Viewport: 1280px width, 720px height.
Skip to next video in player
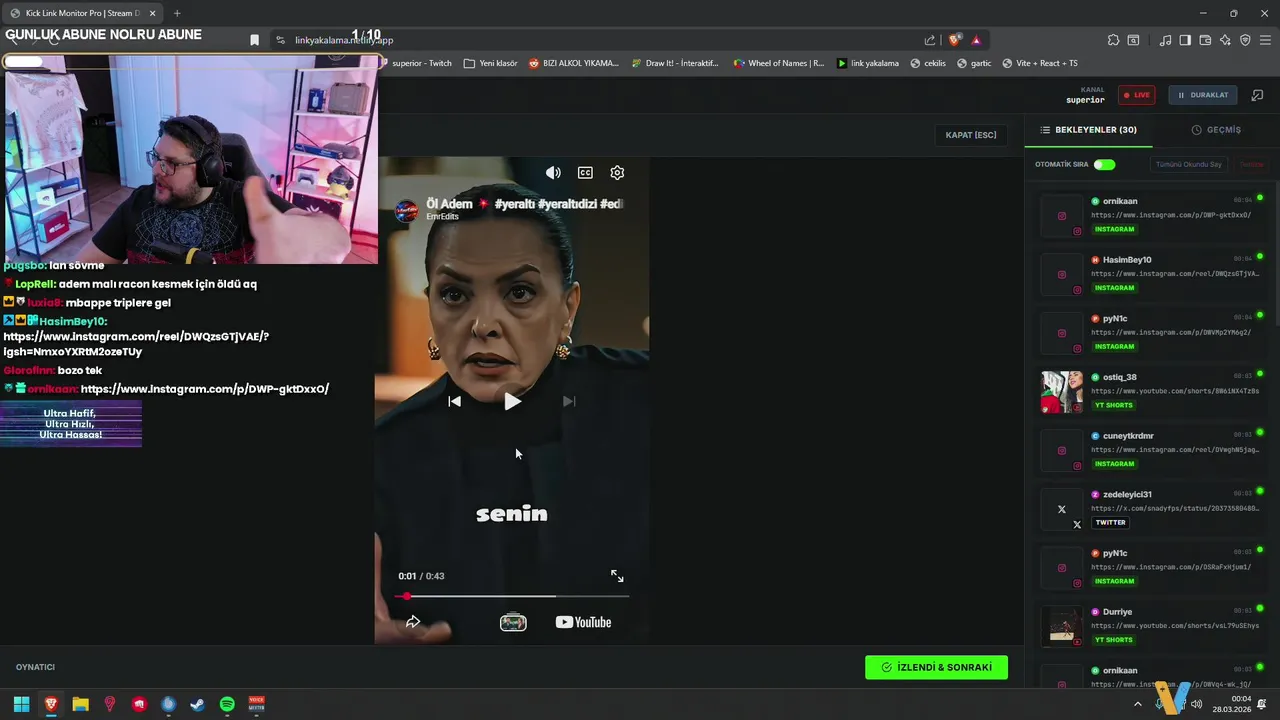(x=569, y=401)
